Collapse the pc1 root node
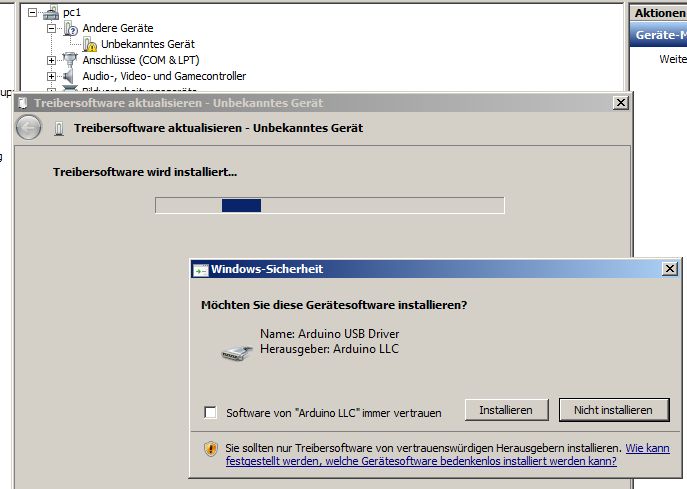The image size is (687, 489). pos(33,12)
